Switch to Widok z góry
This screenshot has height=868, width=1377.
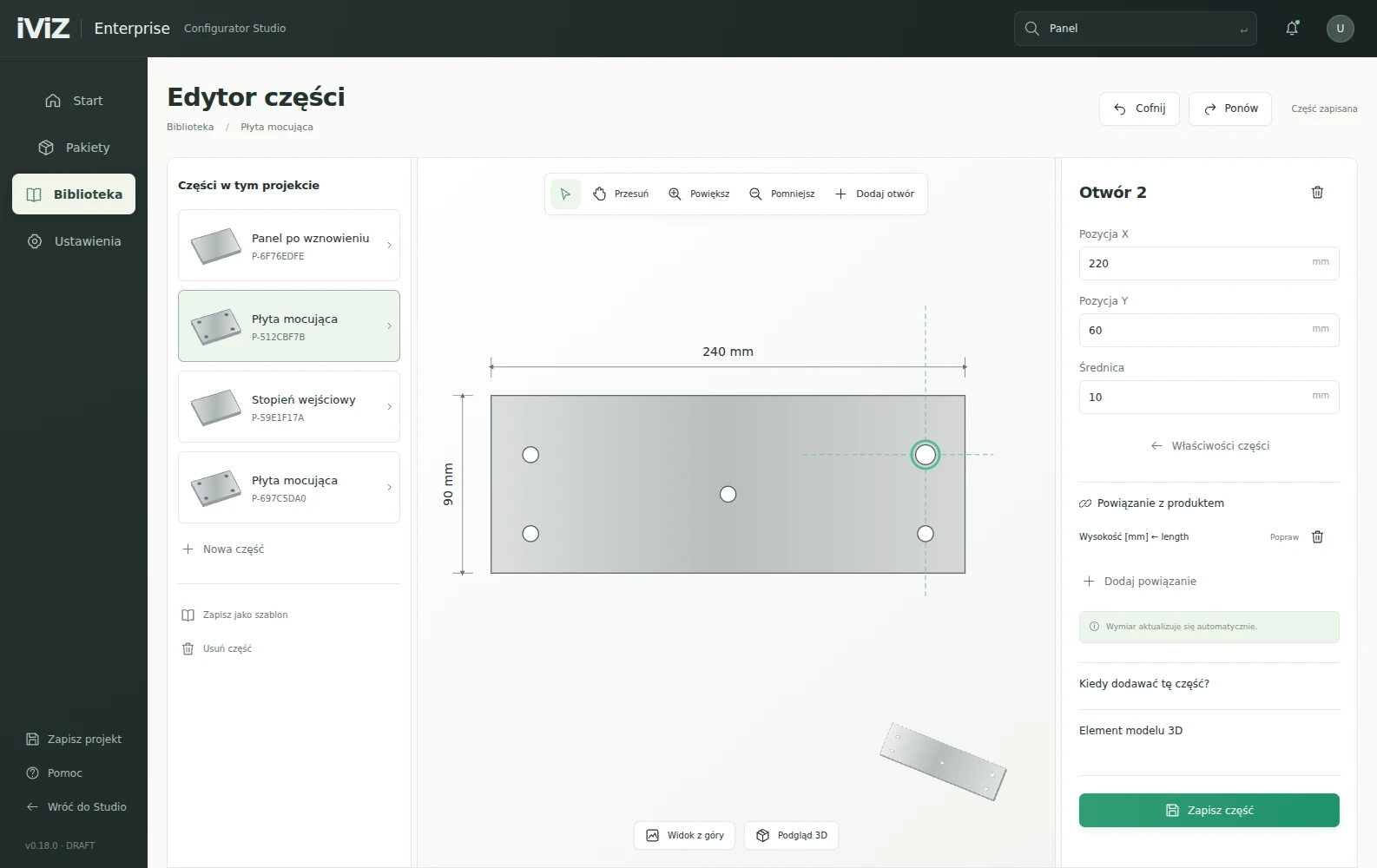point(685,835)
